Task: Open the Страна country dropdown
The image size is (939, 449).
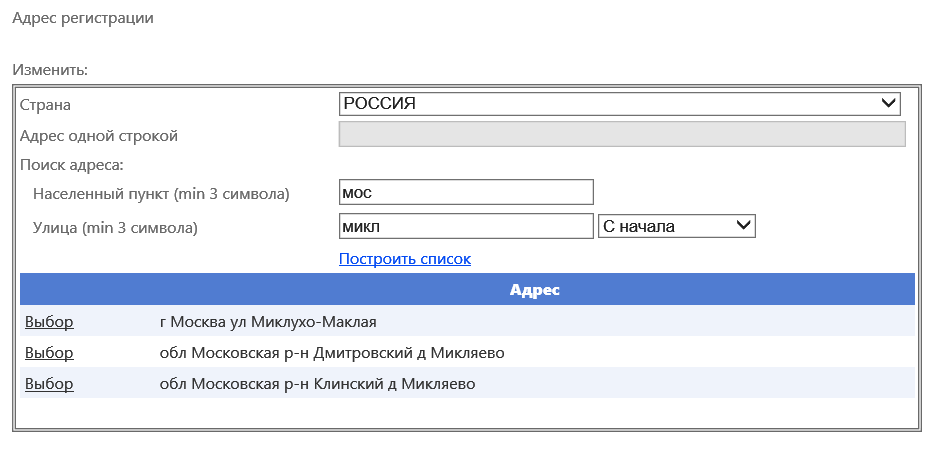Action: 619,104
